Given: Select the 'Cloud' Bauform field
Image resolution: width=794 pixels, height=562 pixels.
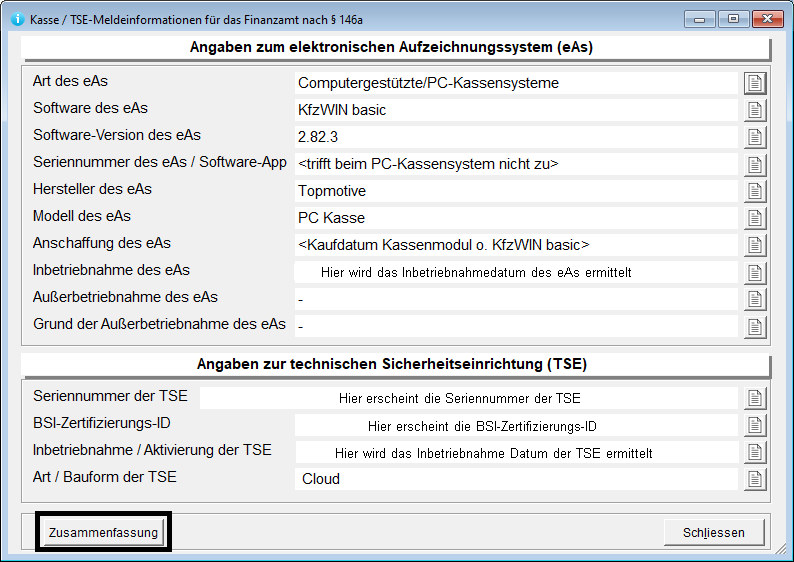Looking at the screenshot, I should [x=516, y=479].
